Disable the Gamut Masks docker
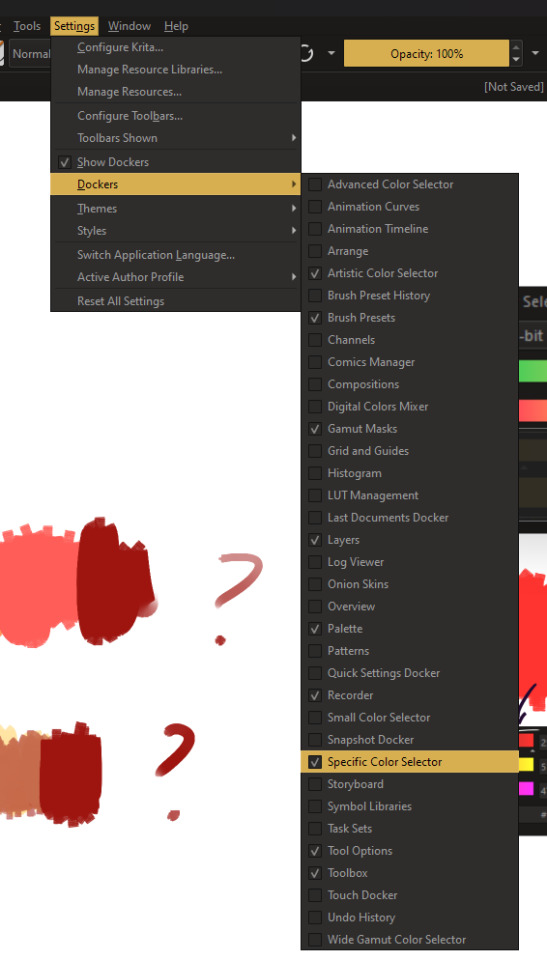The width and height of the screenshot is (547, 960). click(x=409, y=429)
